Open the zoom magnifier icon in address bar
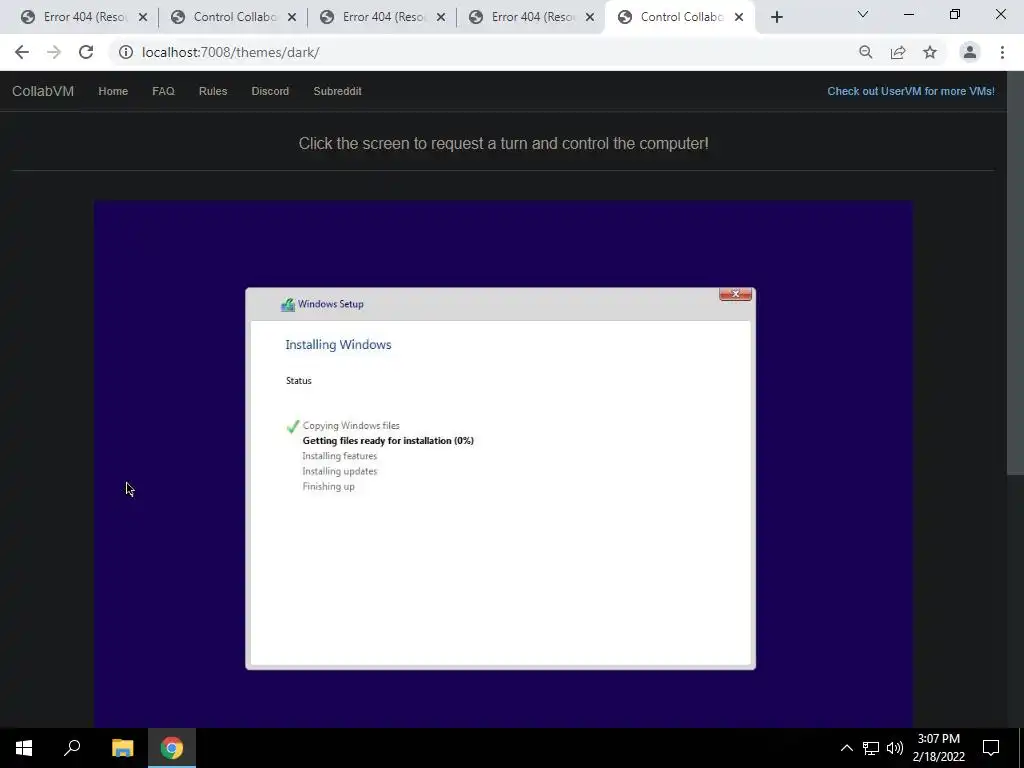This screenshot has width=1024, height=768. coord(866,52)
